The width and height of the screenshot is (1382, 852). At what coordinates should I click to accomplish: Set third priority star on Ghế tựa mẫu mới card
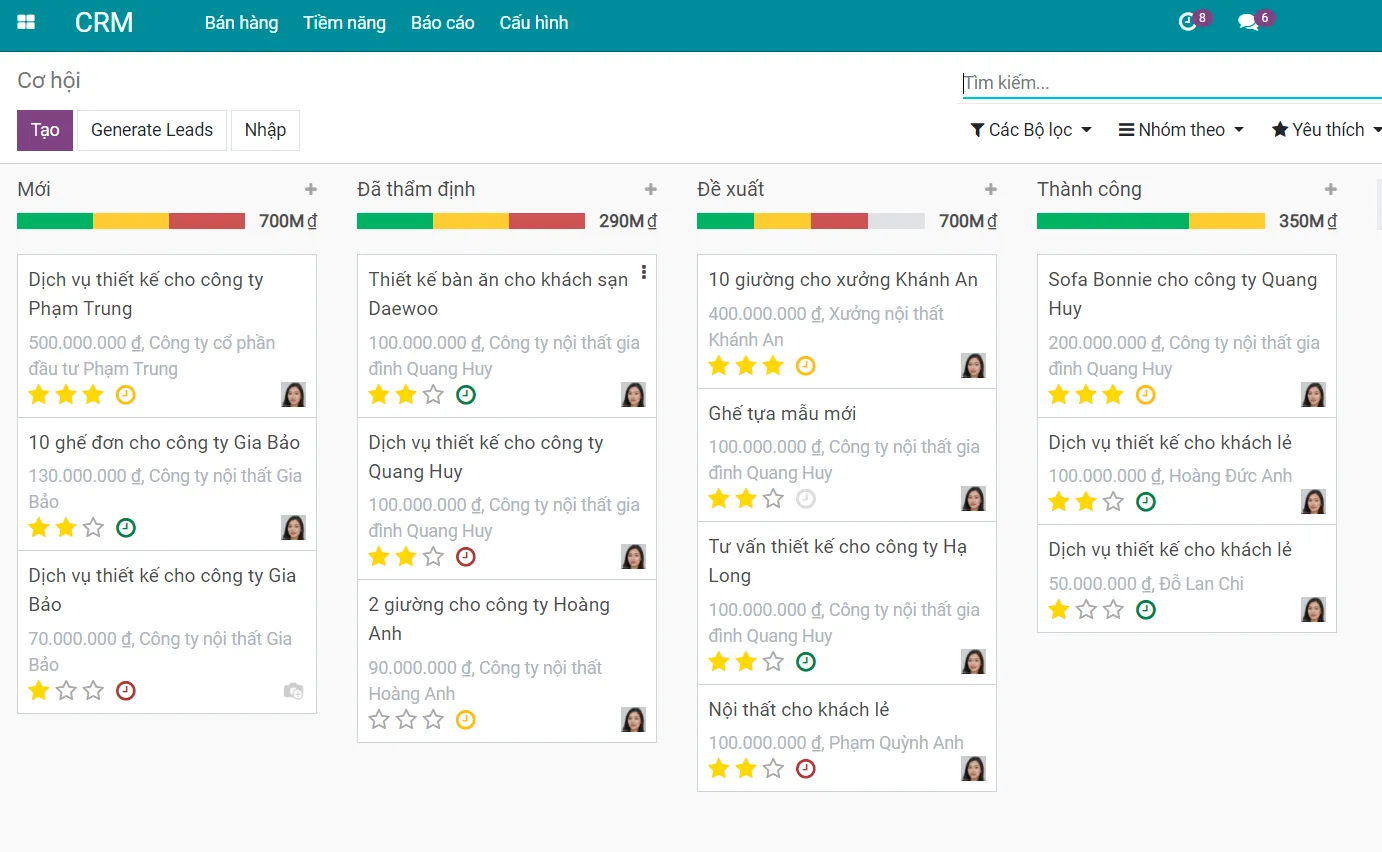click(x=773, y=498)
